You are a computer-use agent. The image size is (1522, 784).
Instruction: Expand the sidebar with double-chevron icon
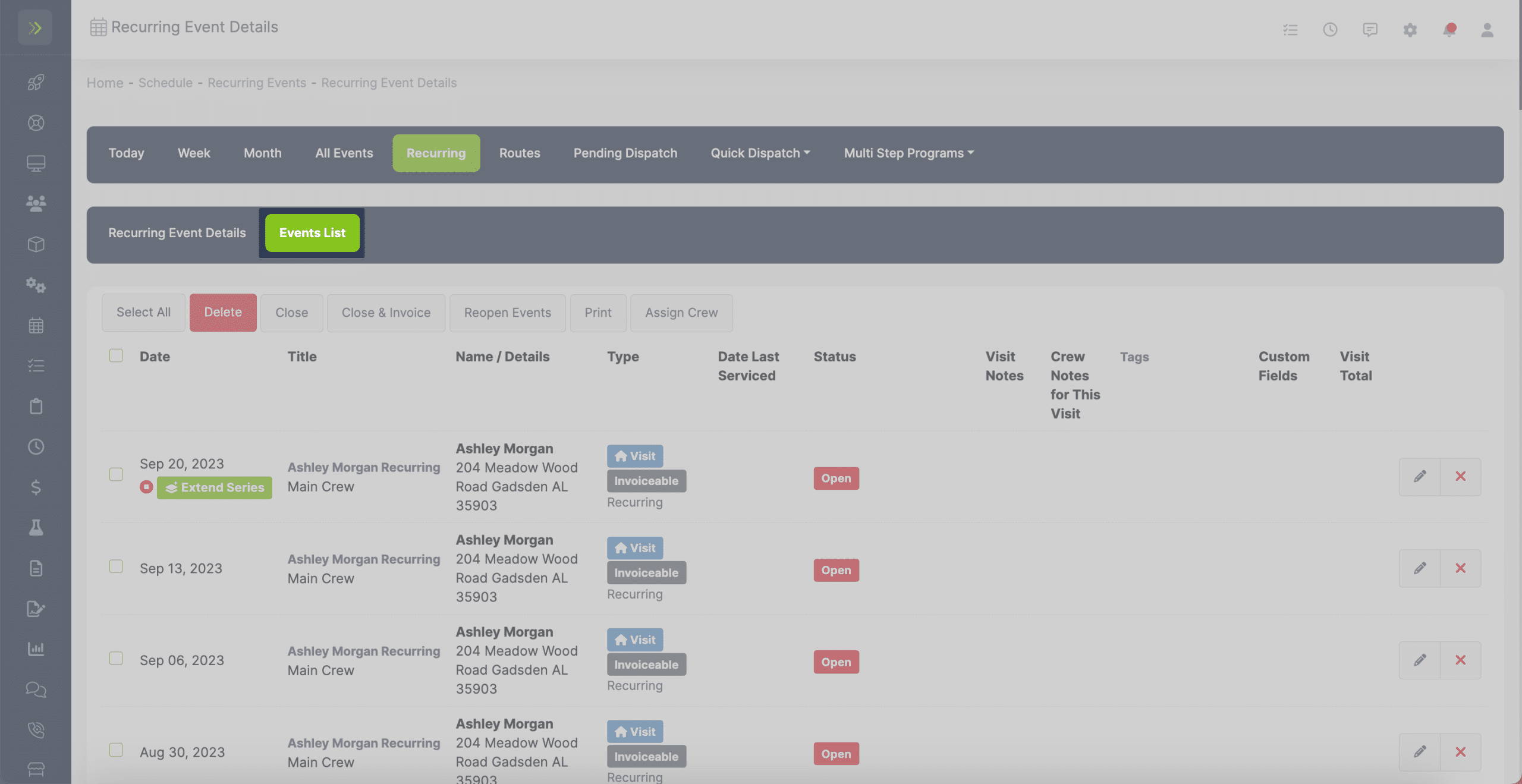pyautogui.click(x=35, y=27)
